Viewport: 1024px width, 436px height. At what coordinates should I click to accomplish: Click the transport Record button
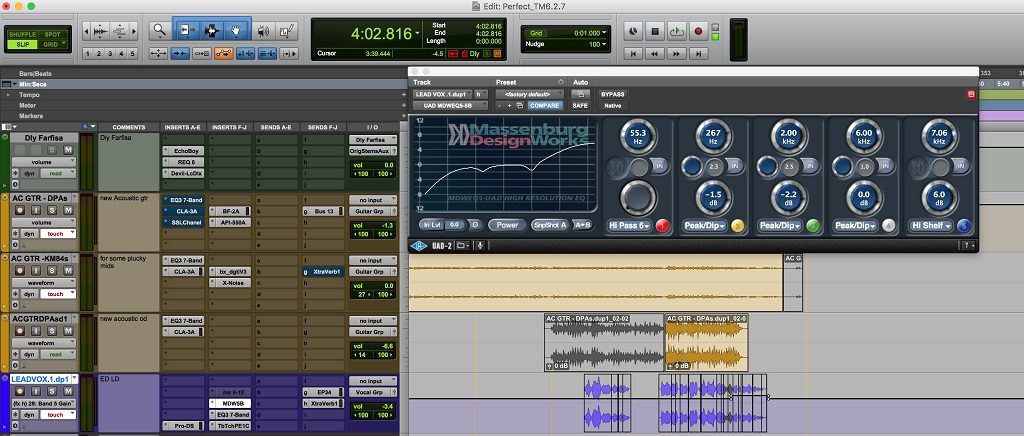click(697, 31)
